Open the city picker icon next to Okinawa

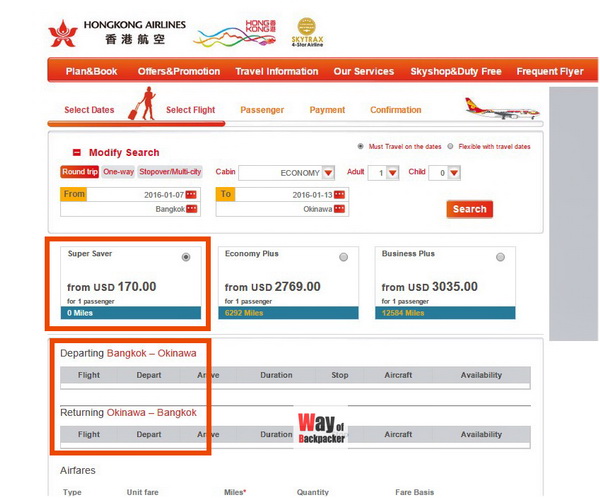pos(339,209)
